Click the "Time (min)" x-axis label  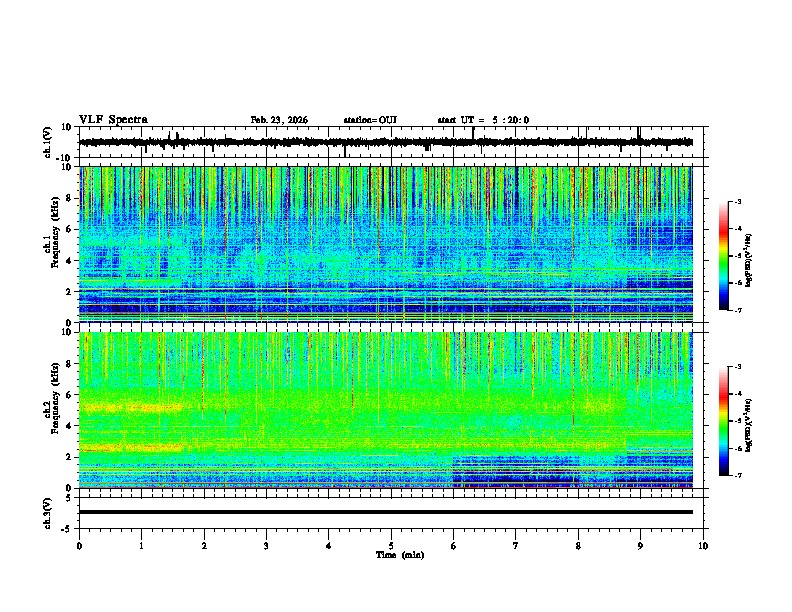pyautogui.click(x=400, y=555)
